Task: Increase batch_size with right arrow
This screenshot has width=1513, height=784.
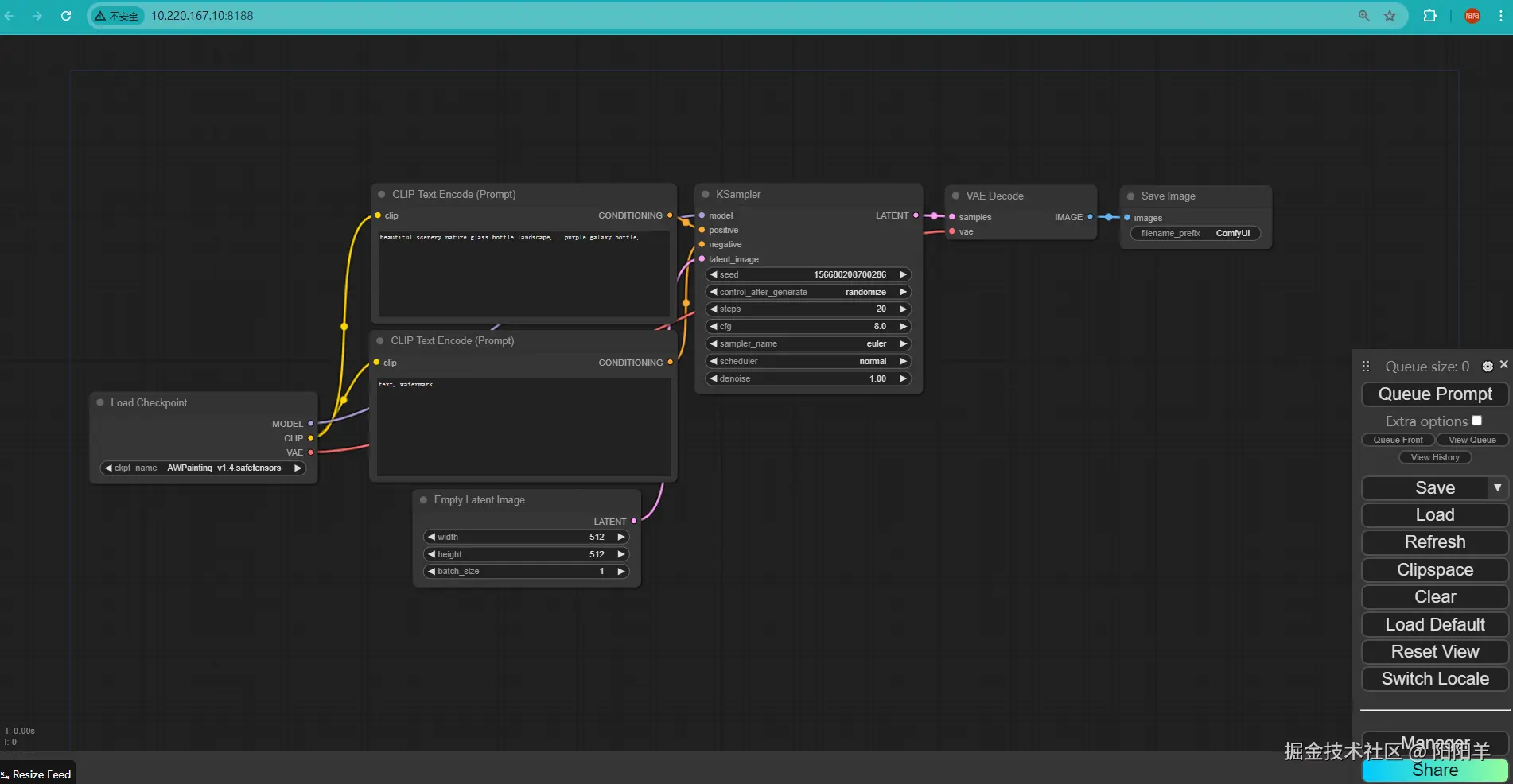Action: click(621, 572)
